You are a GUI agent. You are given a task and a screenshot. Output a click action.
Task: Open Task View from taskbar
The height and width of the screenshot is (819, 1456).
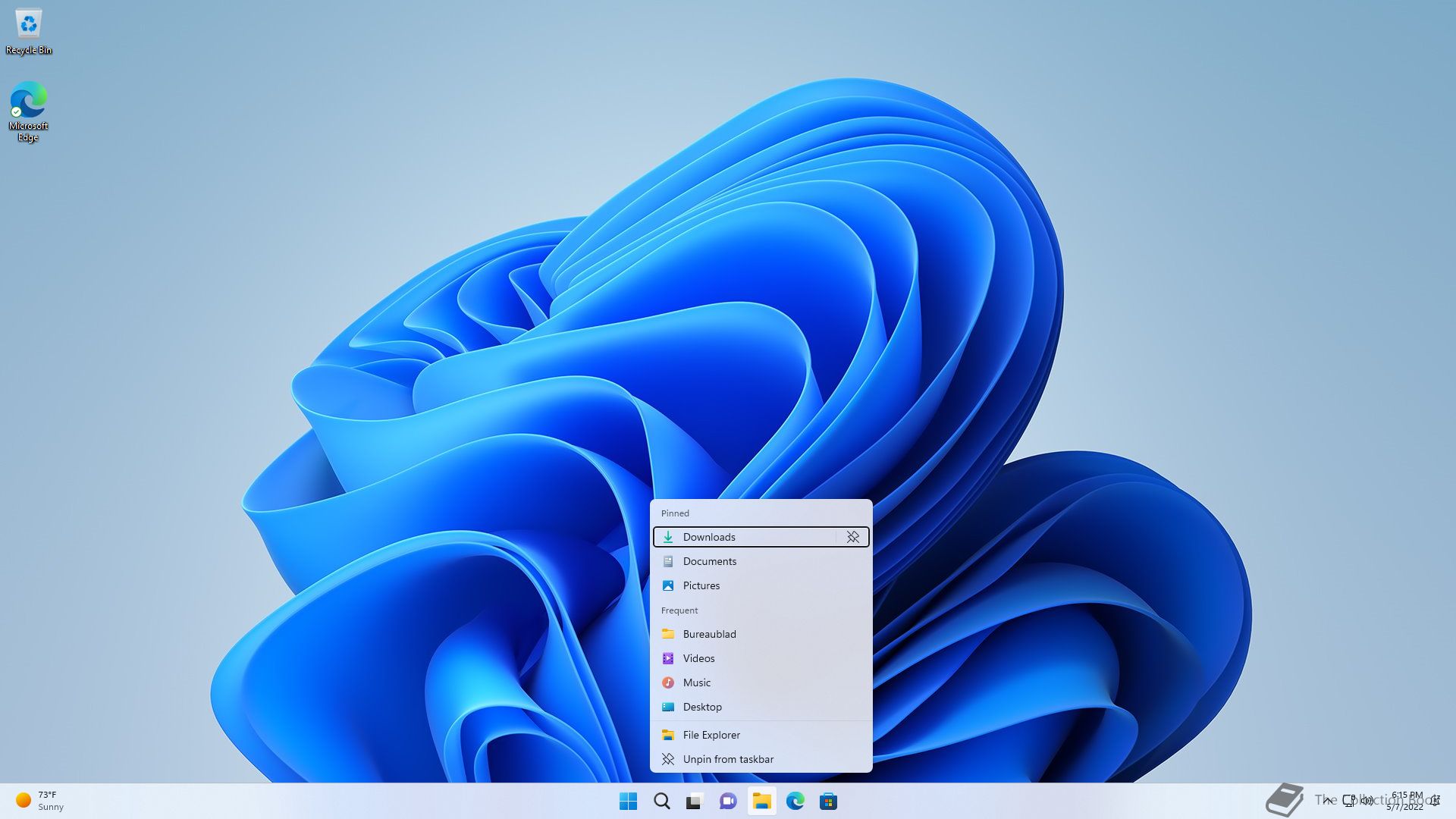click(695, 801)
